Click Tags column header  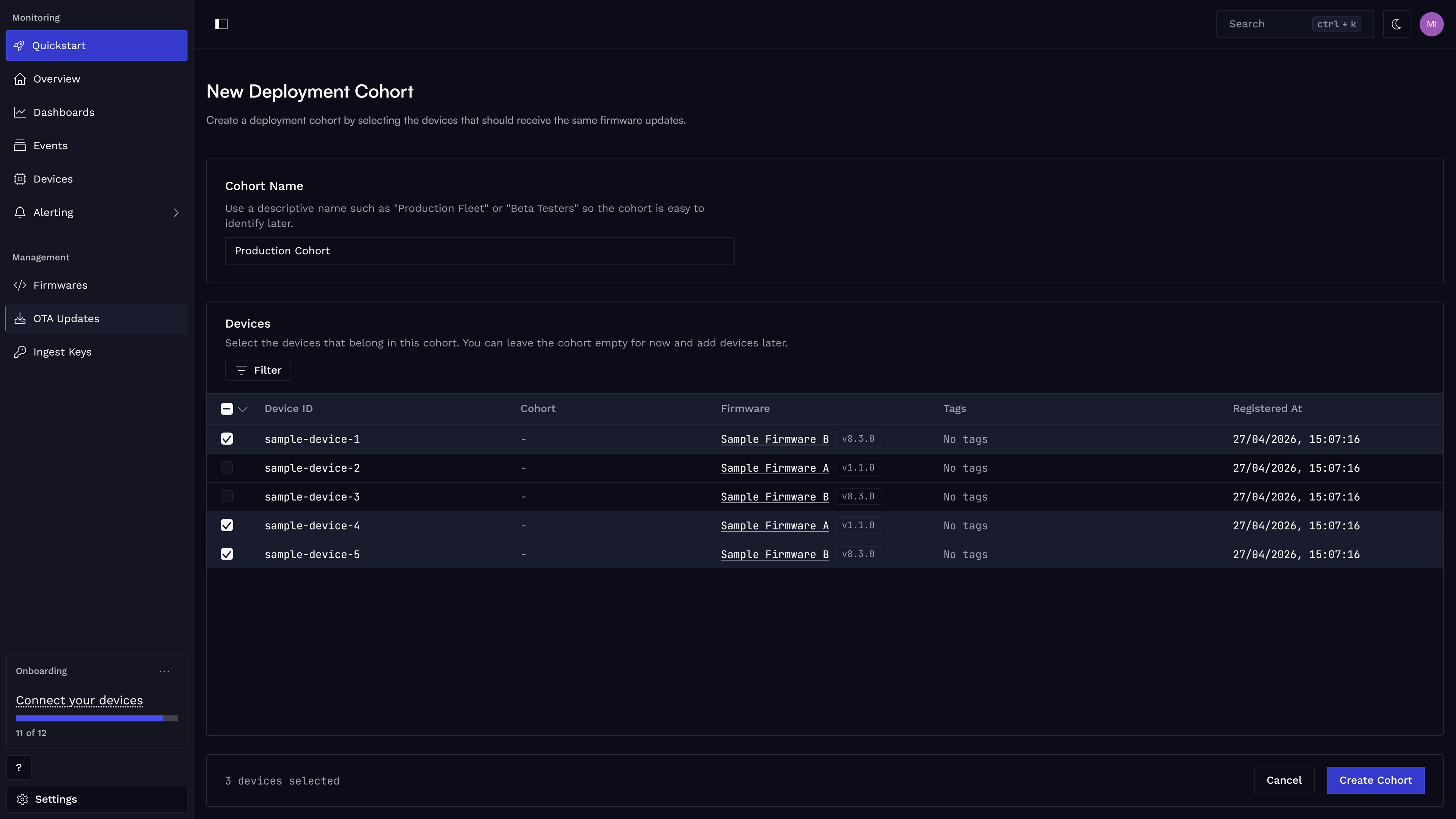point(955,409)
